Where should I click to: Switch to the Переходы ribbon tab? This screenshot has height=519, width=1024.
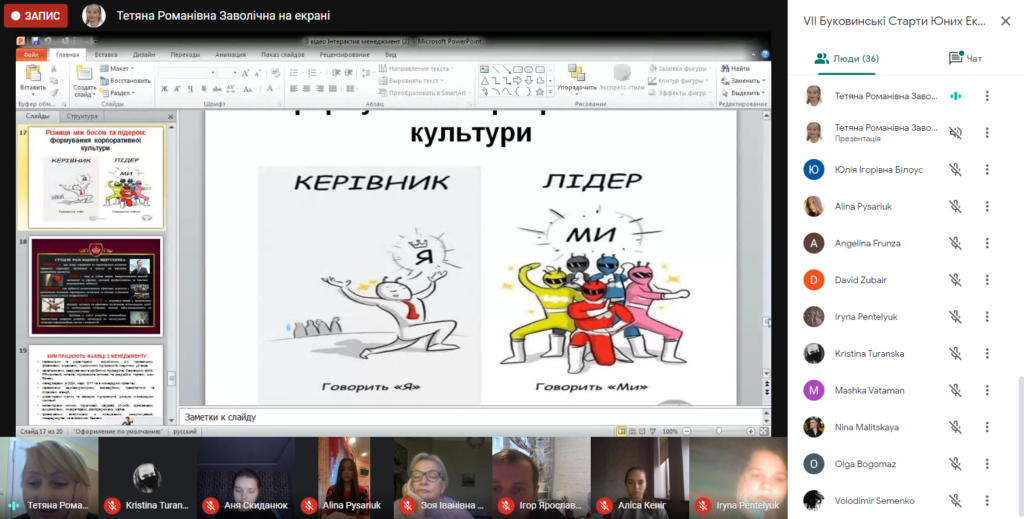185,55
